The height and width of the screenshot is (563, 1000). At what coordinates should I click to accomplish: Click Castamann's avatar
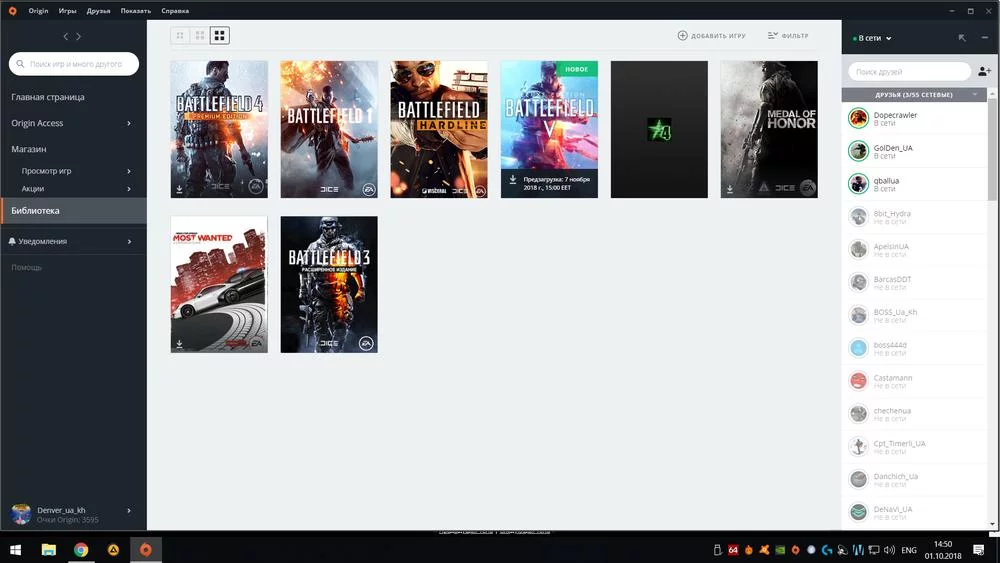[x=858, y=381]
